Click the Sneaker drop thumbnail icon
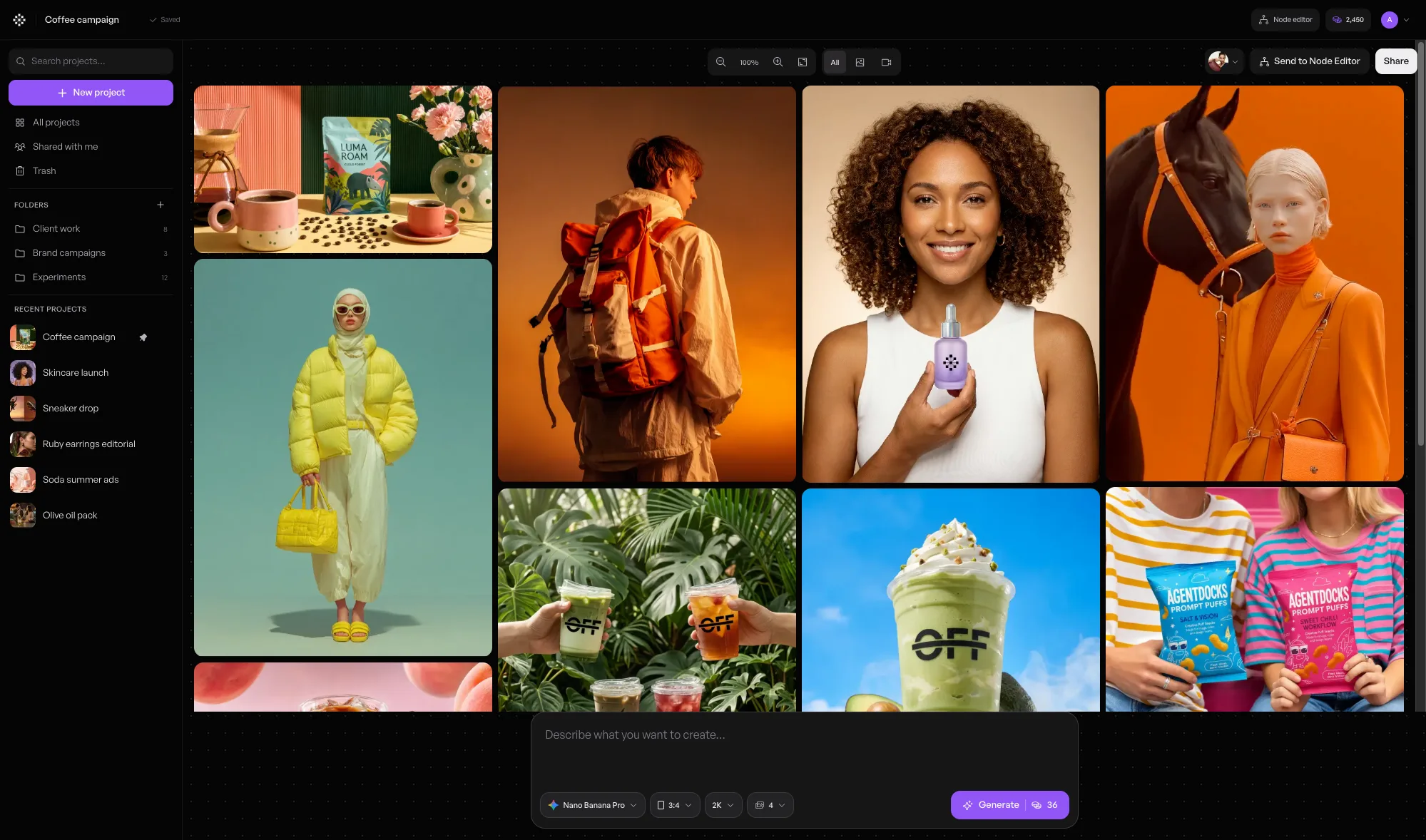The width and height of the screenshot is (1426, 840). [23, 409]
